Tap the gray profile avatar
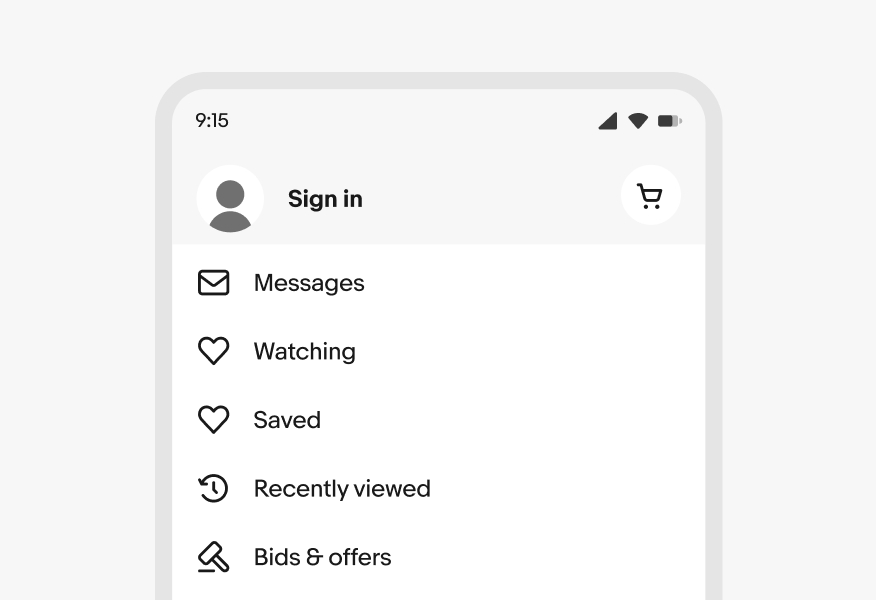This screenshot has height=600, width=876. tap(230, 199)
